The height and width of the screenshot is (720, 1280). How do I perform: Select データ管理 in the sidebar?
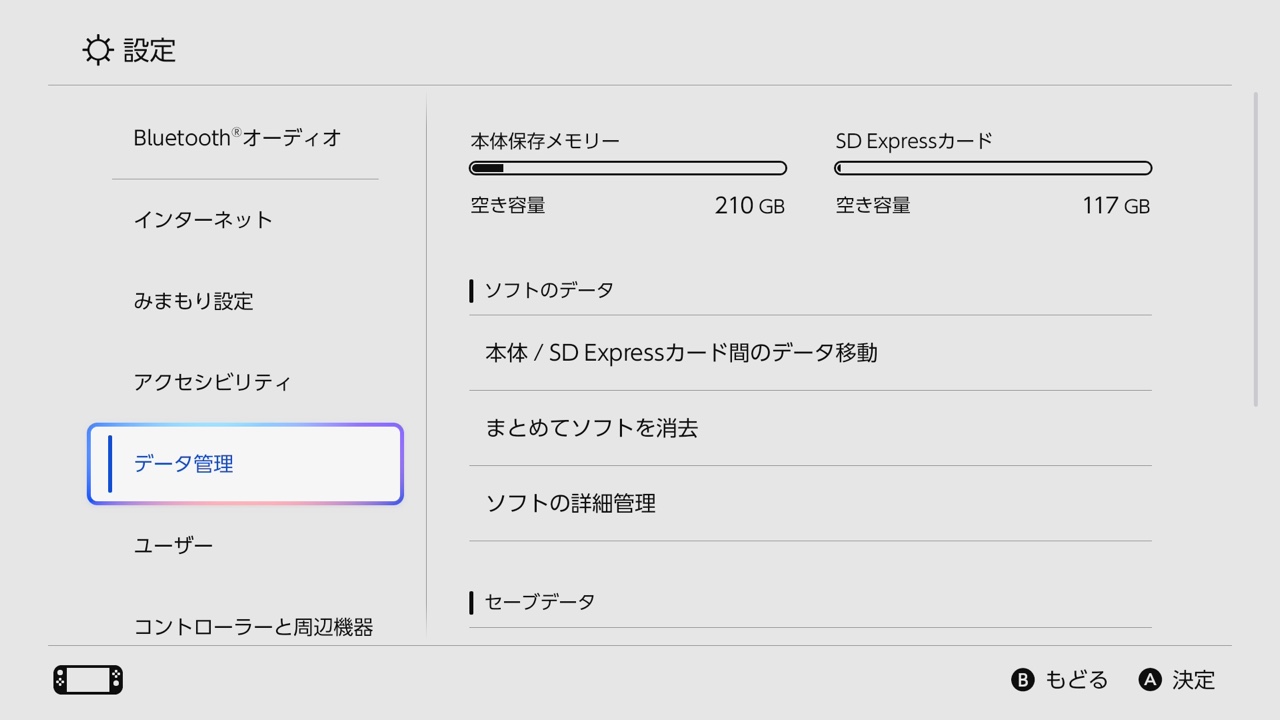(244, 463)
